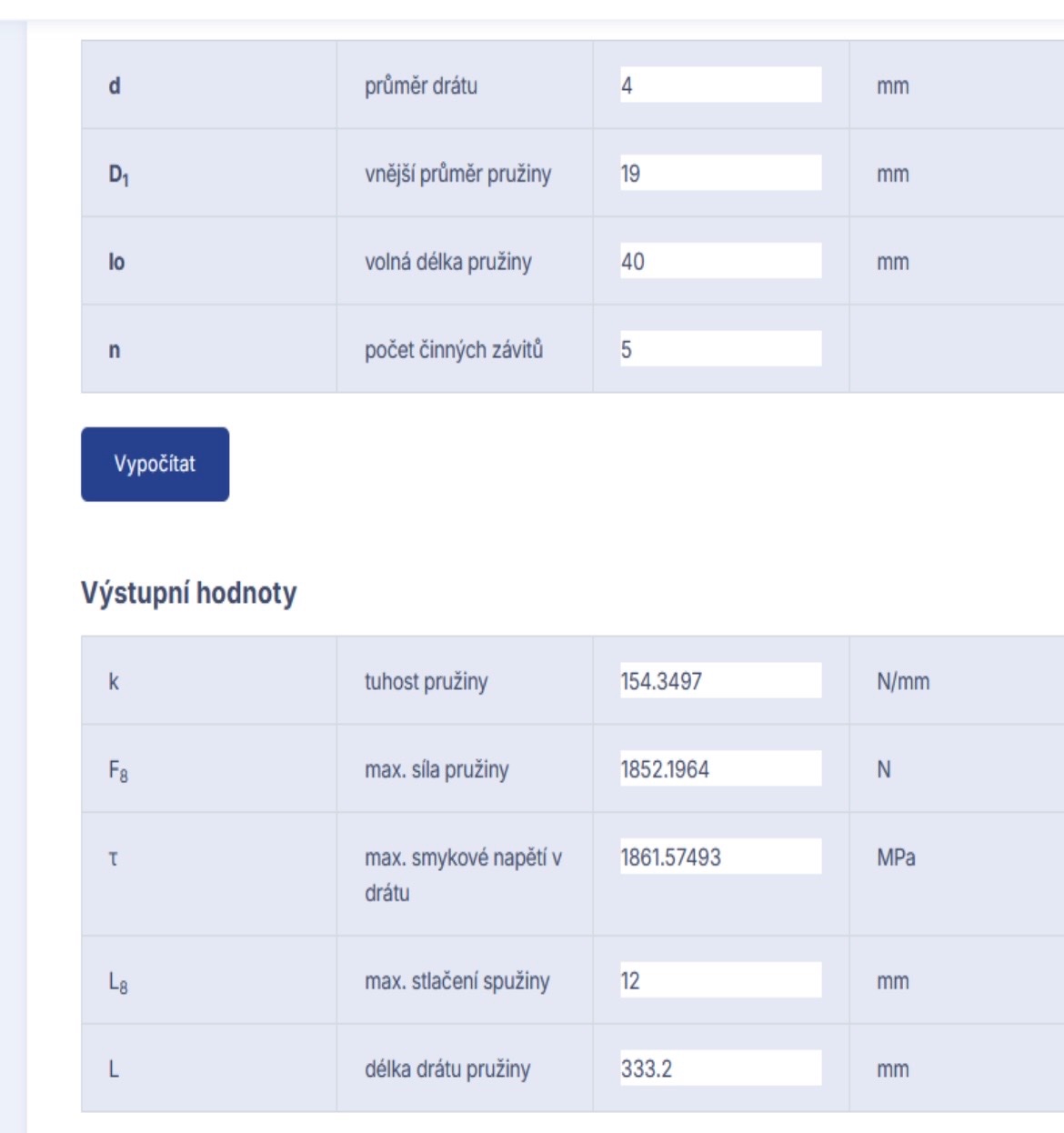Focus the max. stlačení spužiny field

[720, 980]
